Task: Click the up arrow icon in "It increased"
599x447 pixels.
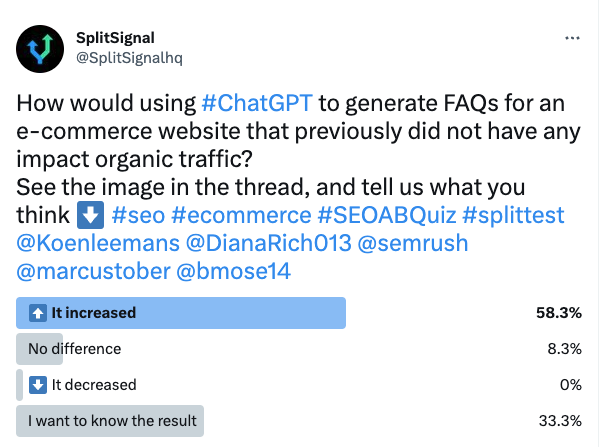Action: pos(38,313)
